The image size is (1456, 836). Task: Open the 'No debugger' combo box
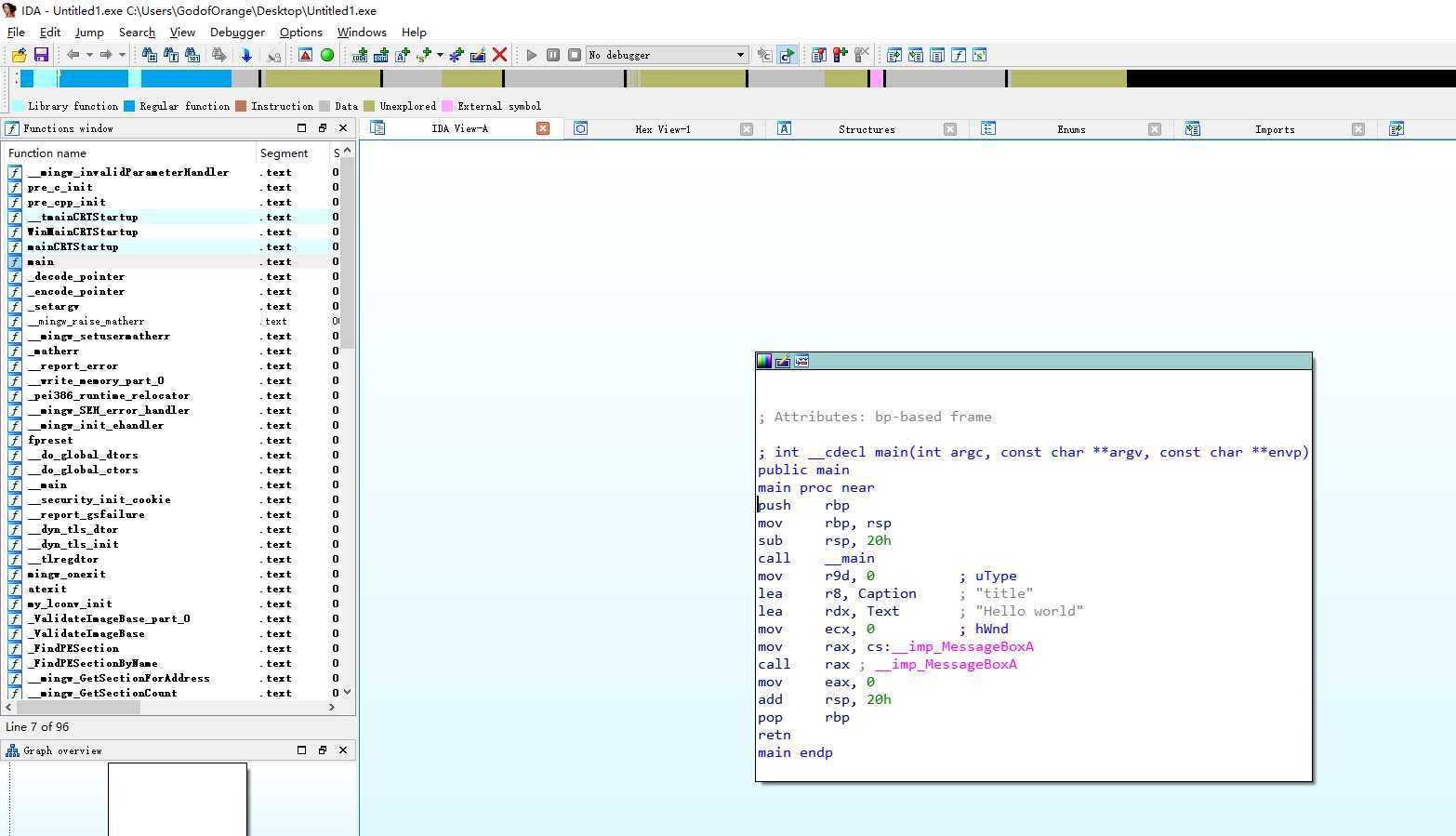pos(667,55)
